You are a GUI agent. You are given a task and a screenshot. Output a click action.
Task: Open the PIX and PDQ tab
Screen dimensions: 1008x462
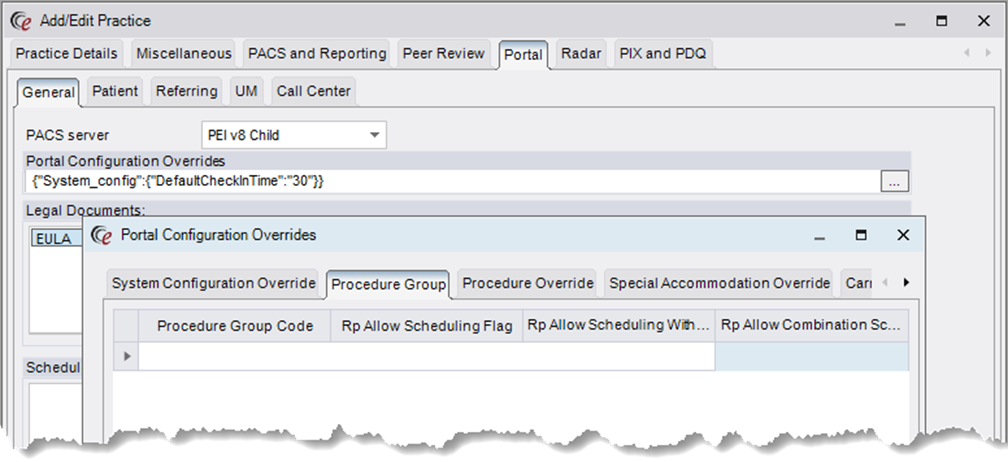(x=662, y=54)
